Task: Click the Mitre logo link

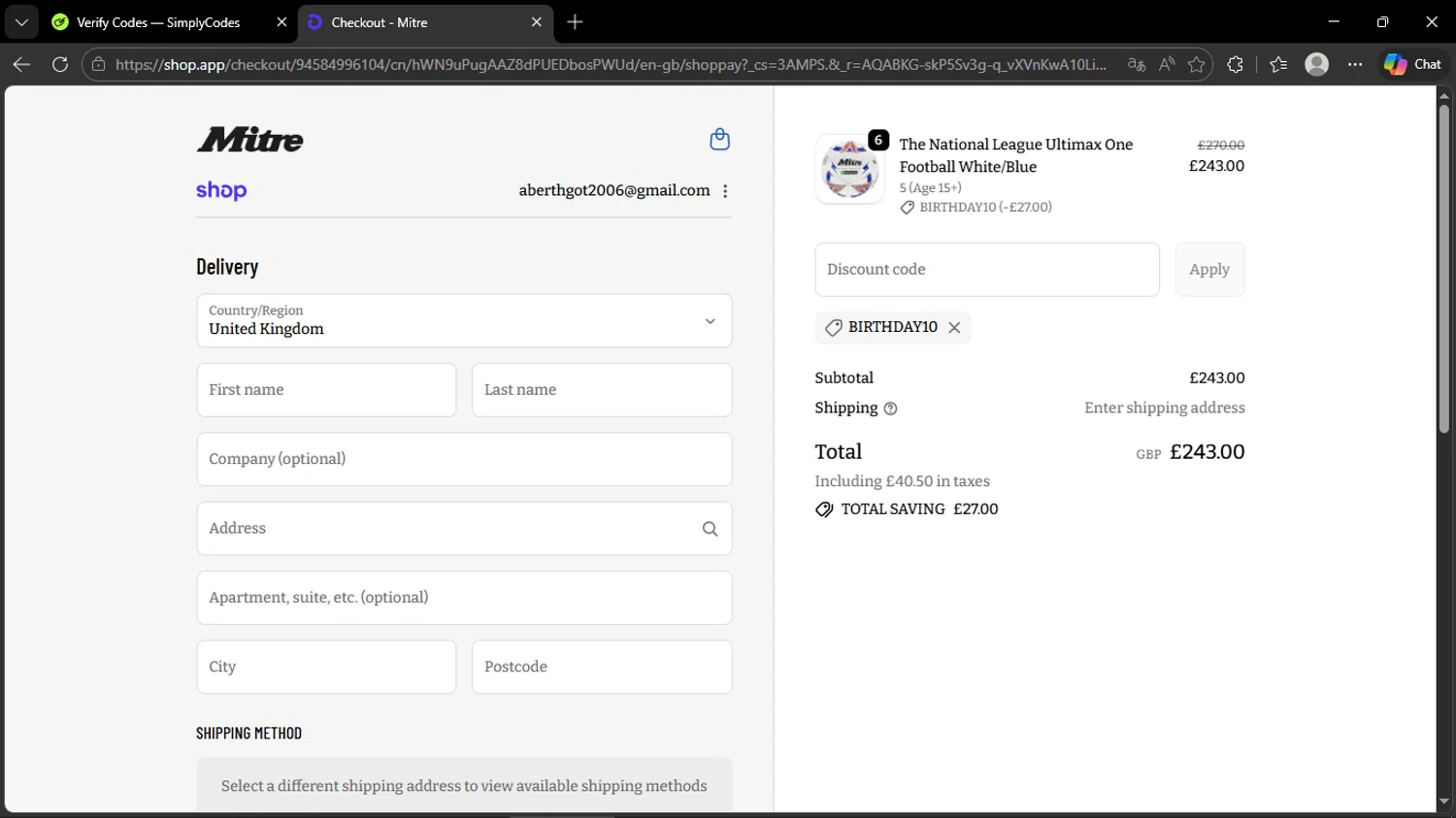Action: (x=250, y=140)
